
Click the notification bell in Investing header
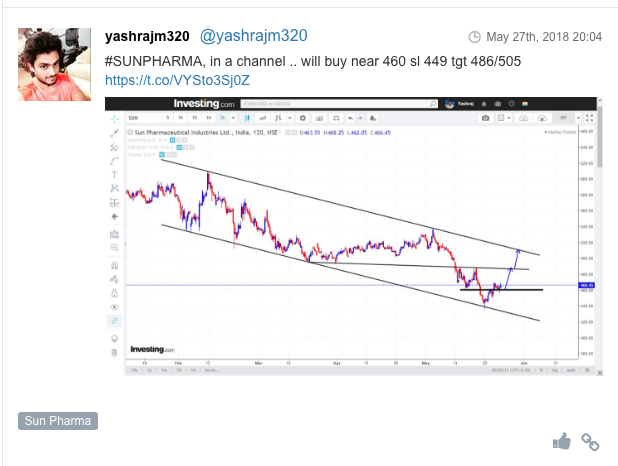484,104
